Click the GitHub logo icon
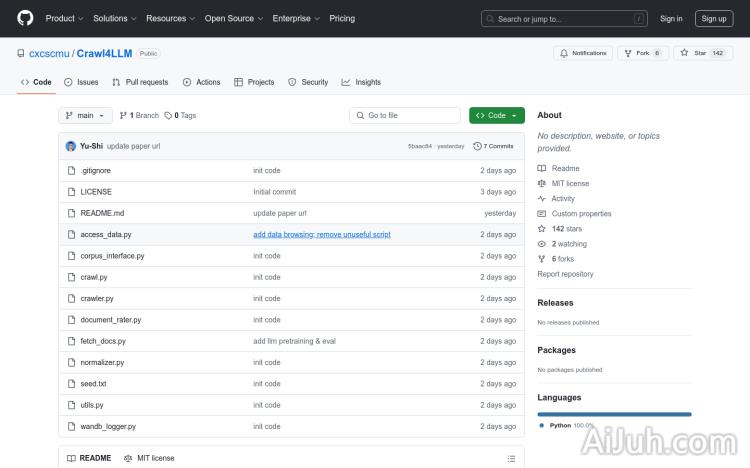The image size is (750, 468). coord(25,18)
